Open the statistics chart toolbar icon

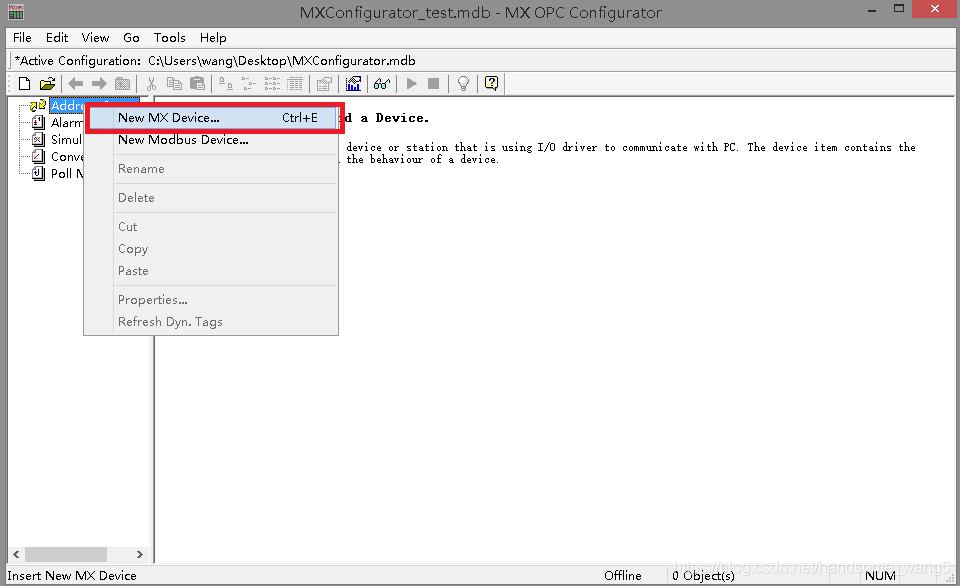tap(353, 83)
